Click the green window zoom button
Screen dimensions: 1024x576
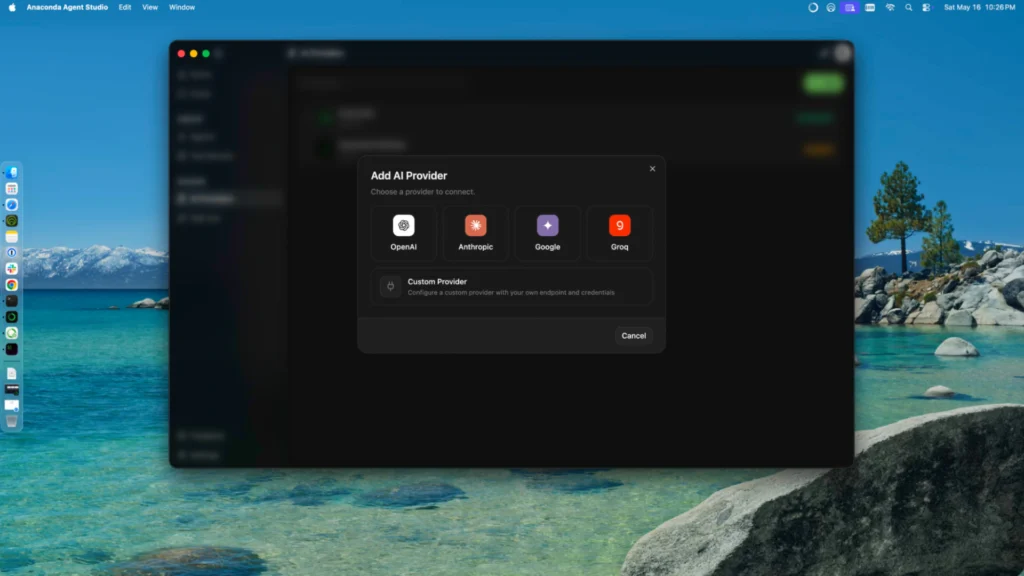pyautogui.click(x=206, y=54)
